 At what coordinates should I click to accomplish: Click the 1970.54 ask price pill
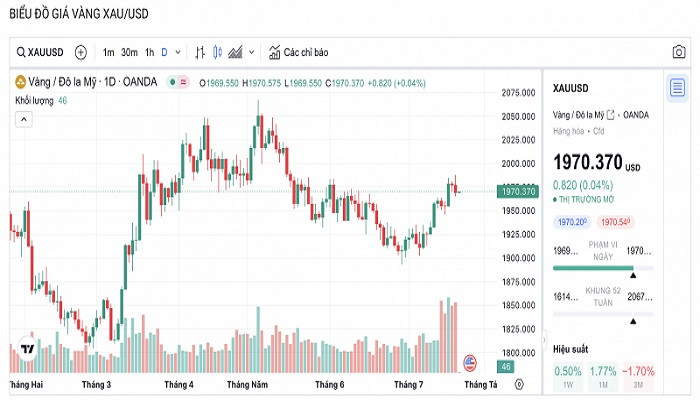(x=616, y=221)
